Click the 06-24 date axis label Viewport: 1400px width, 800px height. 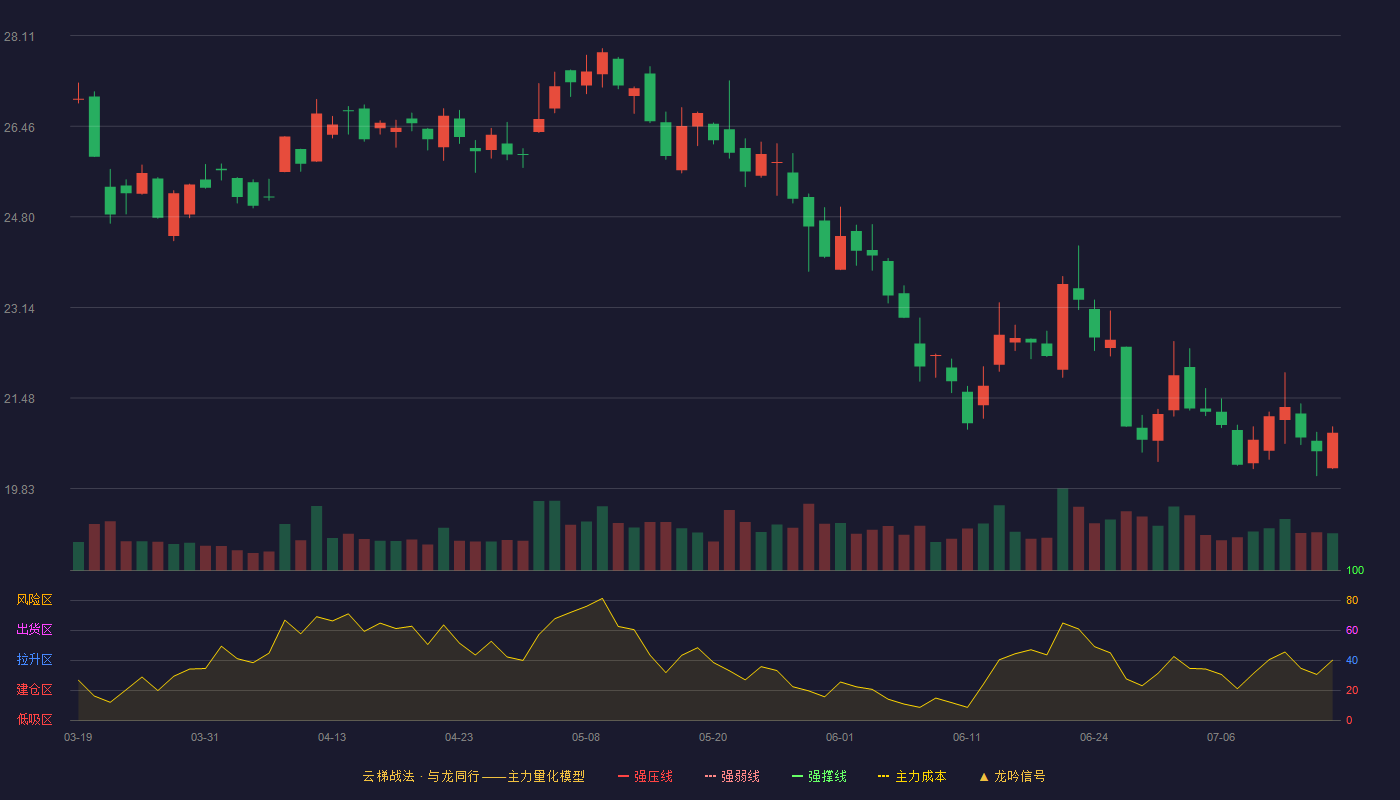1094,737
